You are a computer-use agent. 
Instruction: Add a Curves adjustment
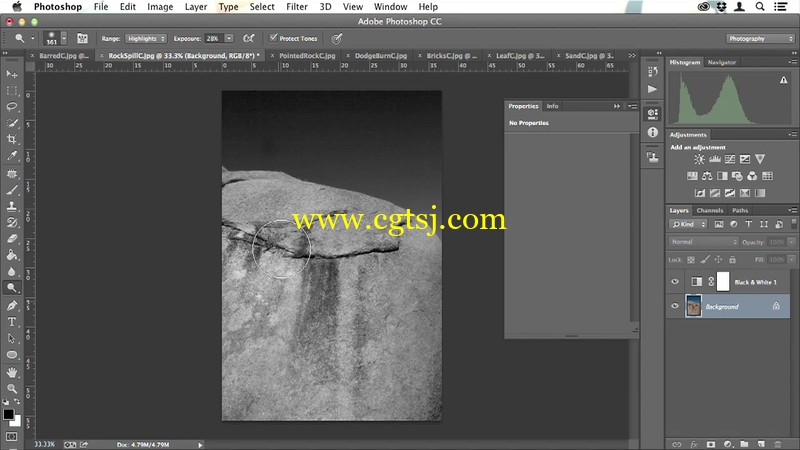[730, 159]
